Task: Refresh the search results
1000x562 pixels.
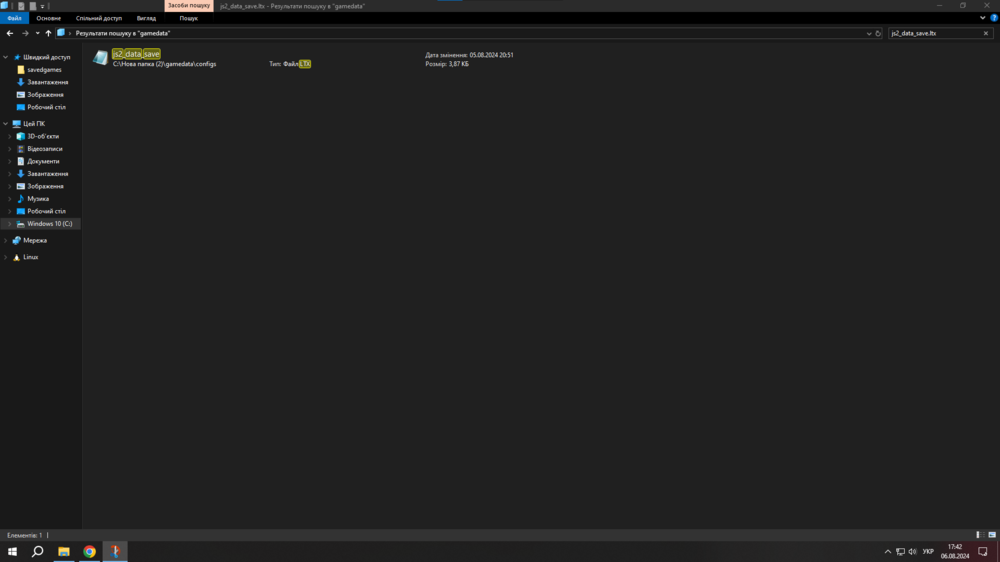Action: click(x=878, y=33)
